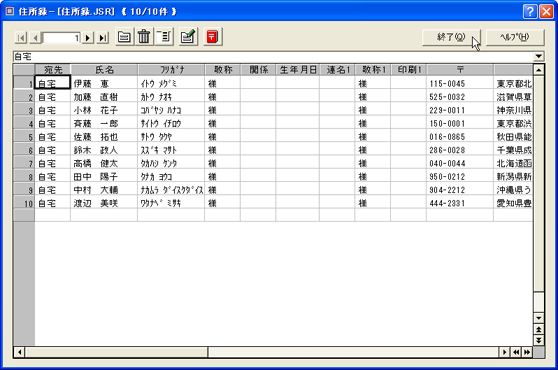Viewport: 558px width, 370px height.
Task: Click the 宛先 cell 自宅 in row 3
Action: click(x=53, y=110)
